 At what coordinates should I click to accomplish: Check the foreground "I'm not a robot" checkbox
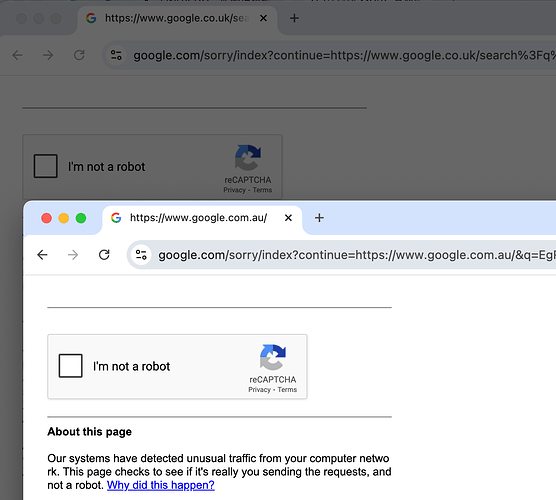pyautogui.click(x=70, y=366)
